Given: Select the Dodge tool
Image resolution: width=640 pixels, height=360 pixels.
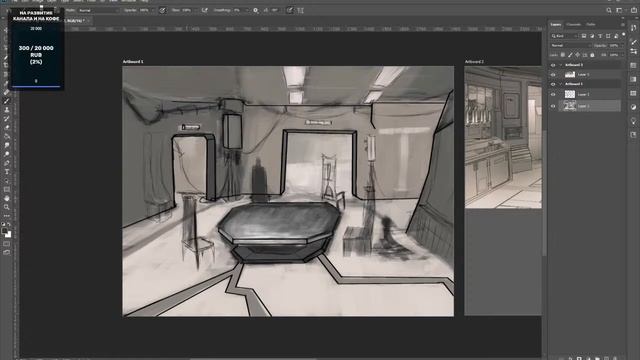Looking at the screenshot, I should (7, 154).
